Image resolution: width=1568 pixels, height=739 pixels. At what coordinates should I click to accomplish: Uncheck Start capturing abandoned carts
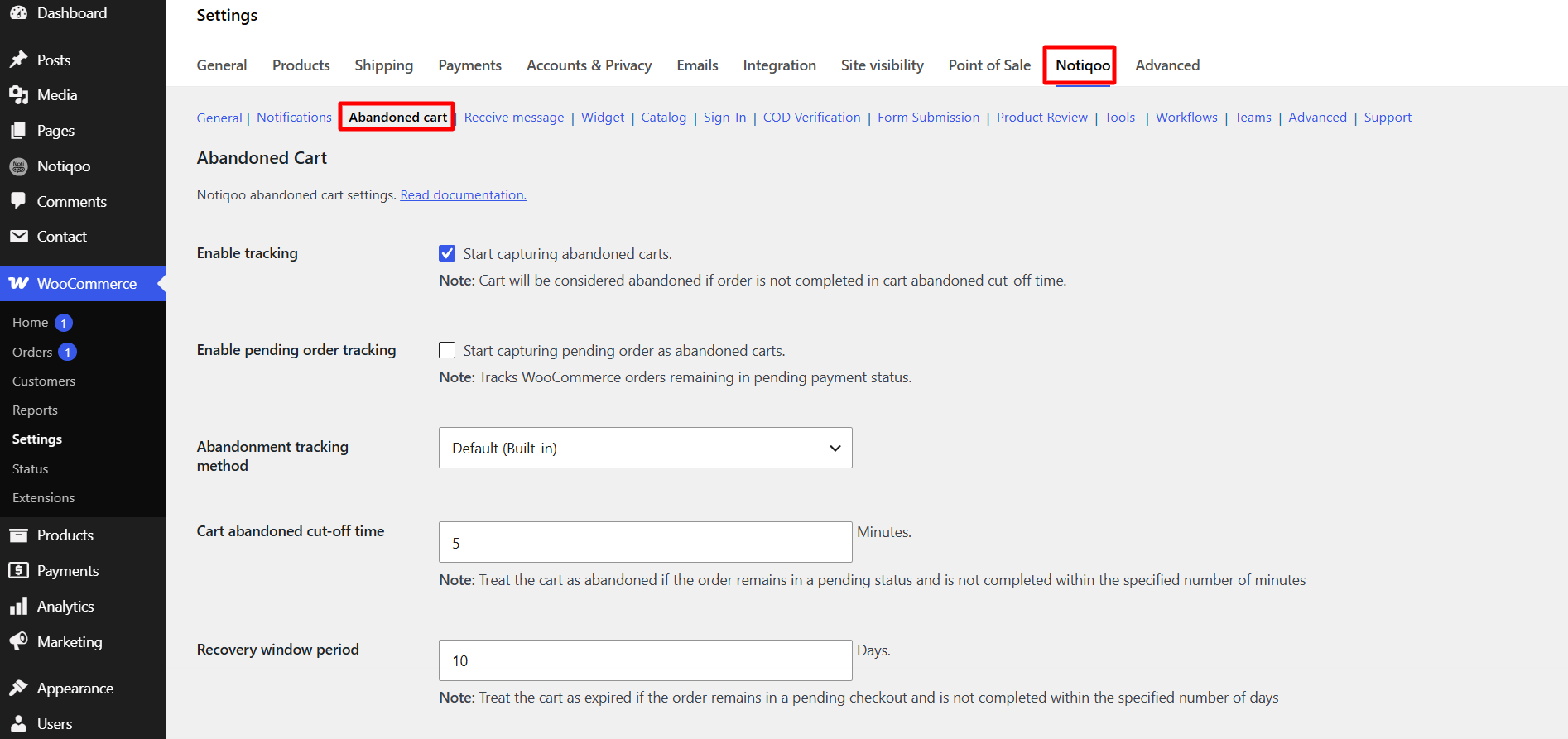click(x=447, y=253)
